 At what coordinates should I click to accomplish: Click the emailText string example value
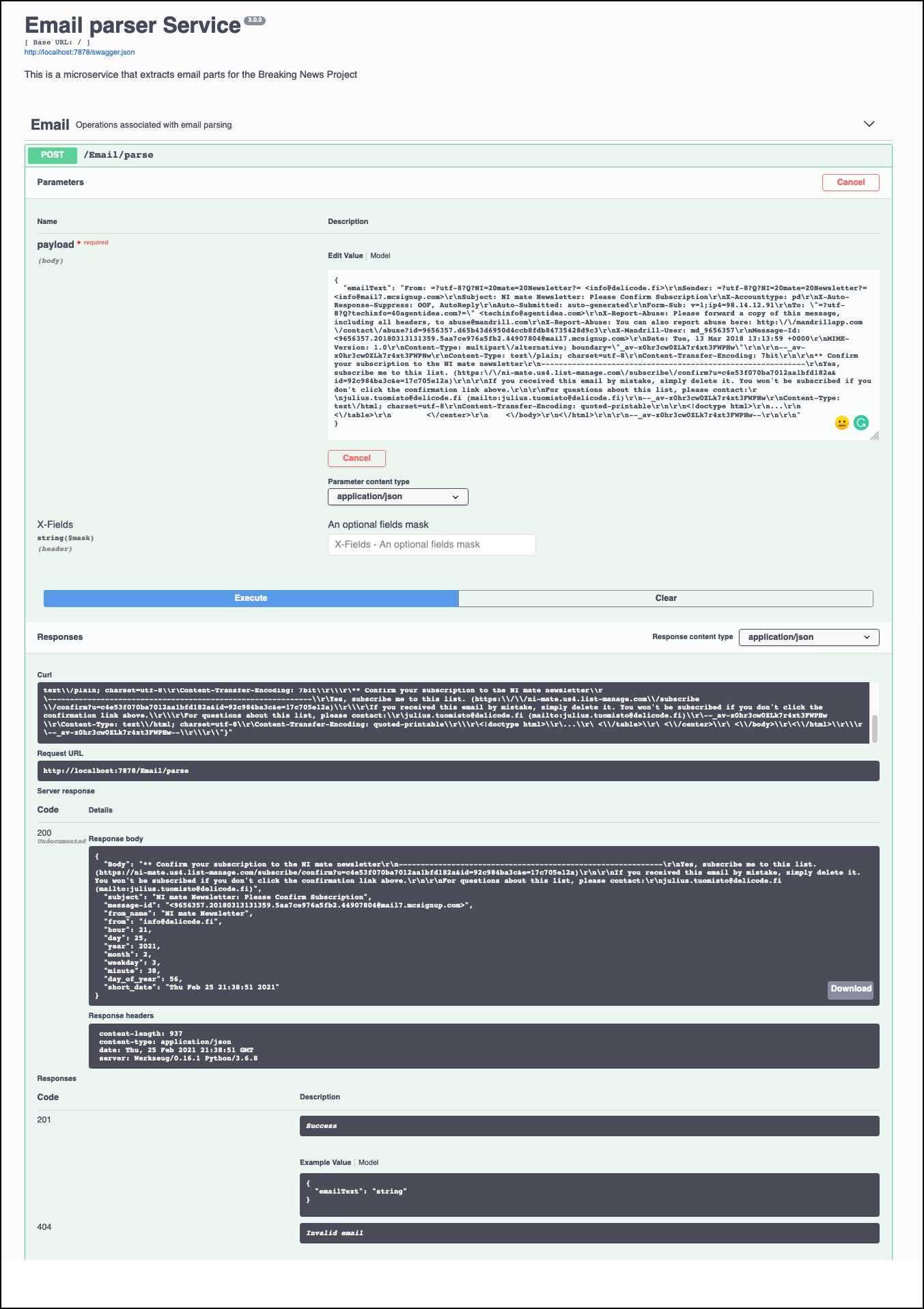(x=361, y=1192)
